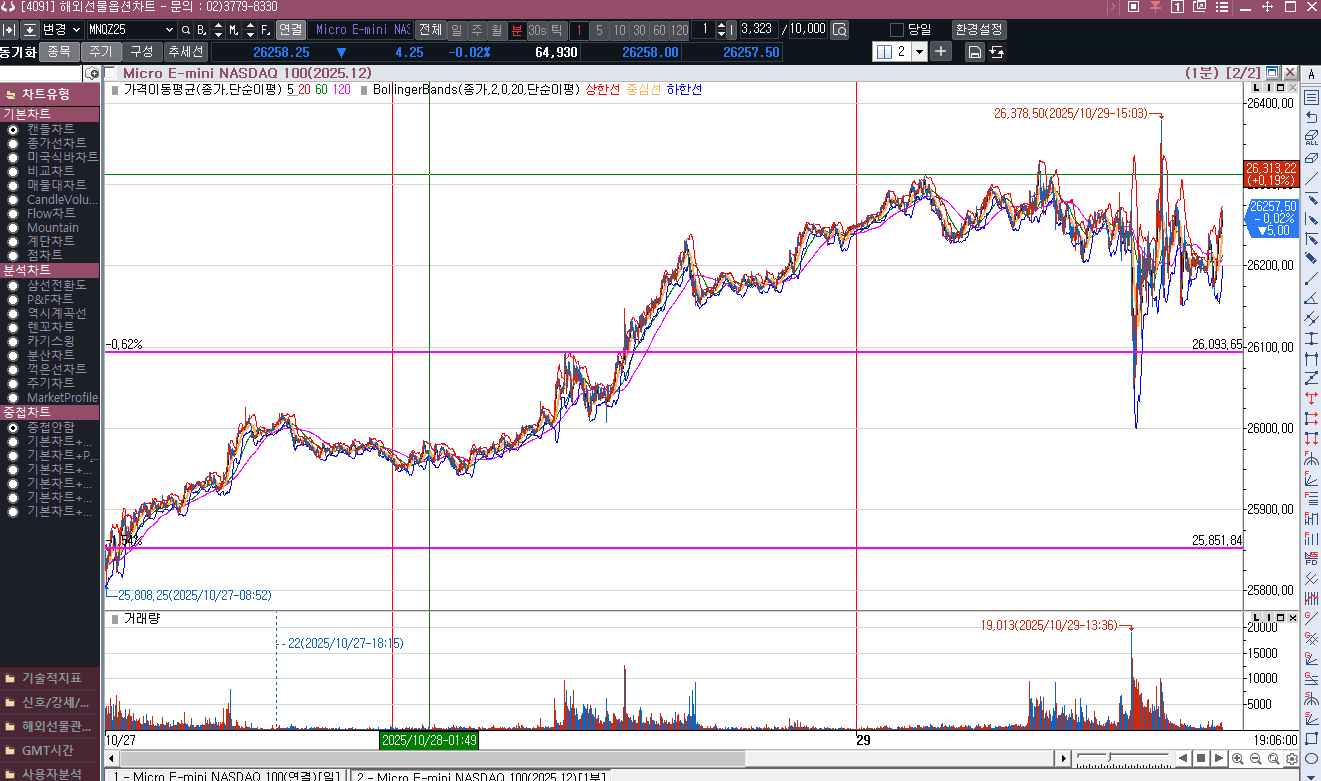This screenshot has width=1321, height=781.
Task: Enable the 당일 checkbox
Action: [897, 30]
